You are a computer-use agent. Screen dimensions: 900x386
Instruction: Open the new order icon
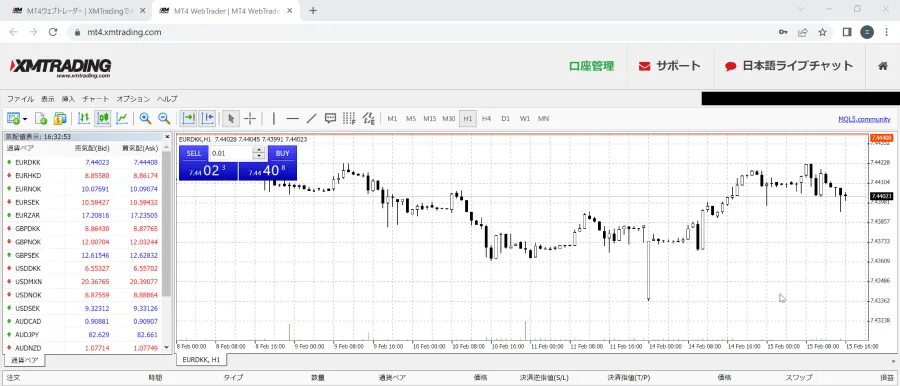[x=41, y=118]
